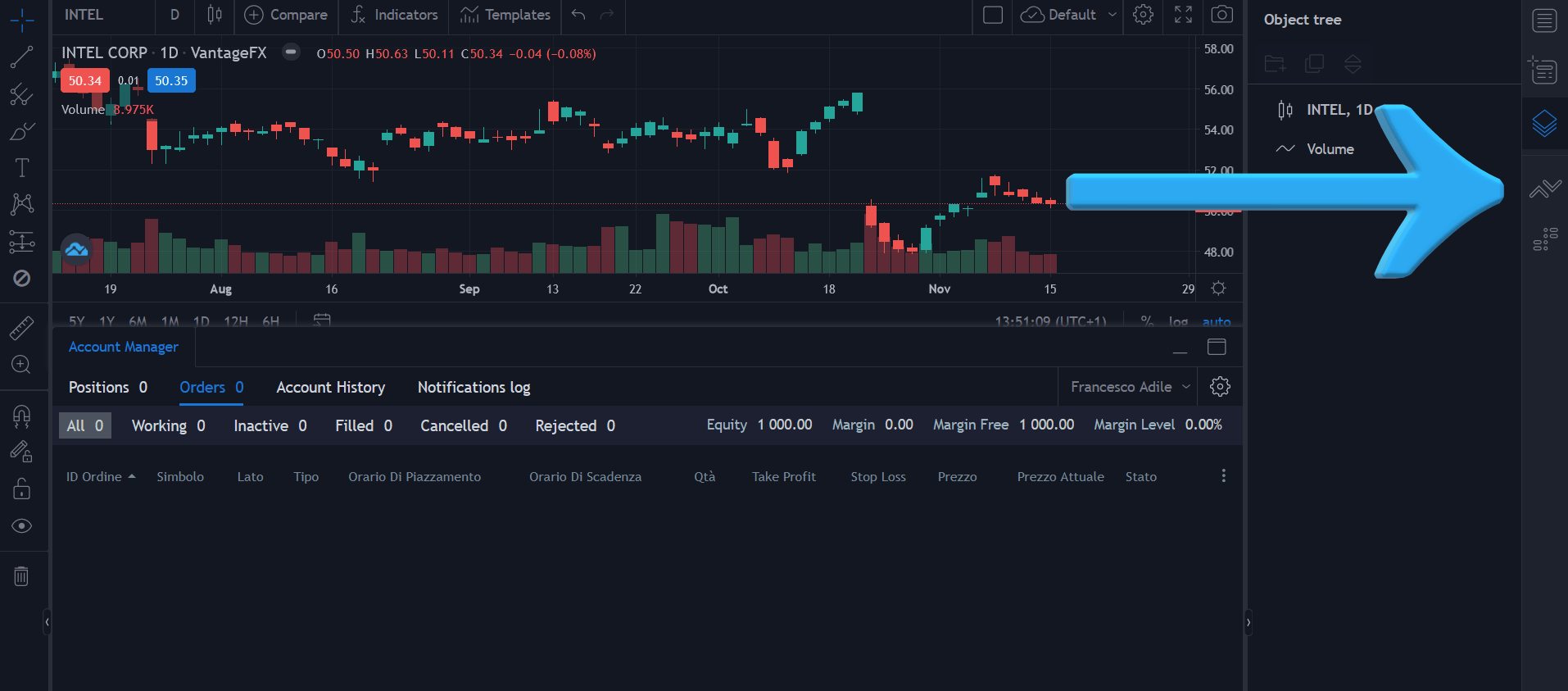Enter fullscreen mode
The width and height of the screenshot is (1568, 691).
(x=1183, y=15)
